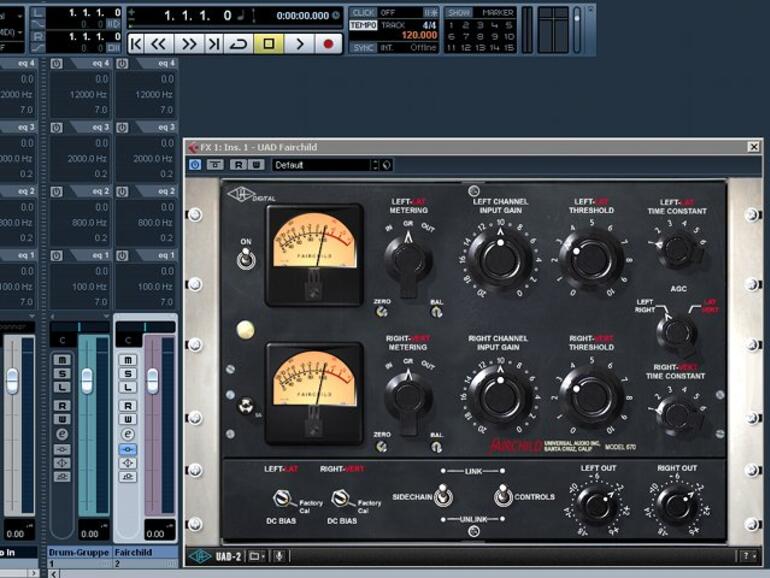Click the Left Channel Input Gain knob

(x=499, y=259)
